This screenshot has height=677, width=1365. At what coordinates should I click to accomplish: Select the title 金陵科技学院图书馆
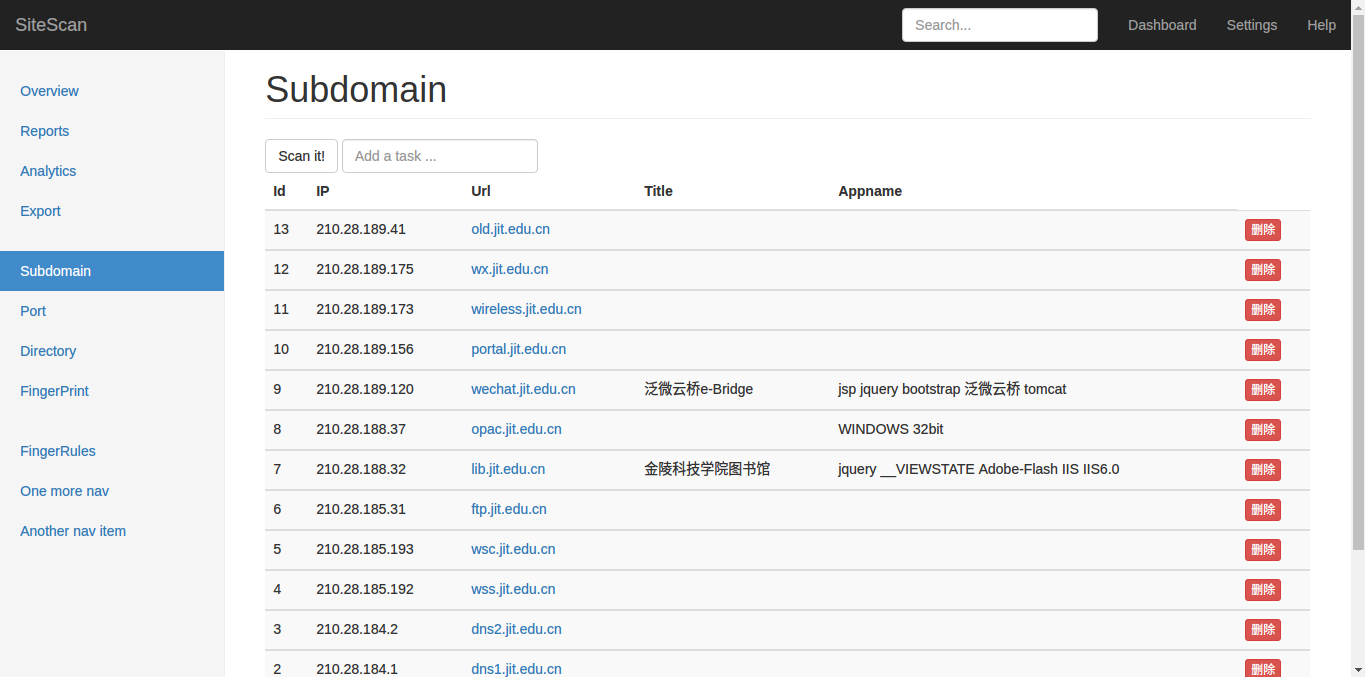pyautogui.click(x=707, y=469)
